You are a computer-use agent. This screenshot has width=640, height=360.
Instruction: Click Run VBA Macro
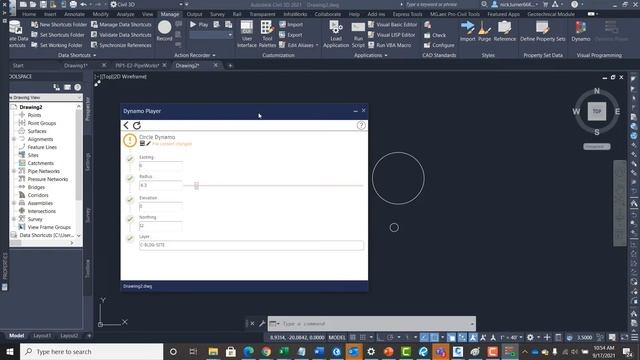coord(389,45)
